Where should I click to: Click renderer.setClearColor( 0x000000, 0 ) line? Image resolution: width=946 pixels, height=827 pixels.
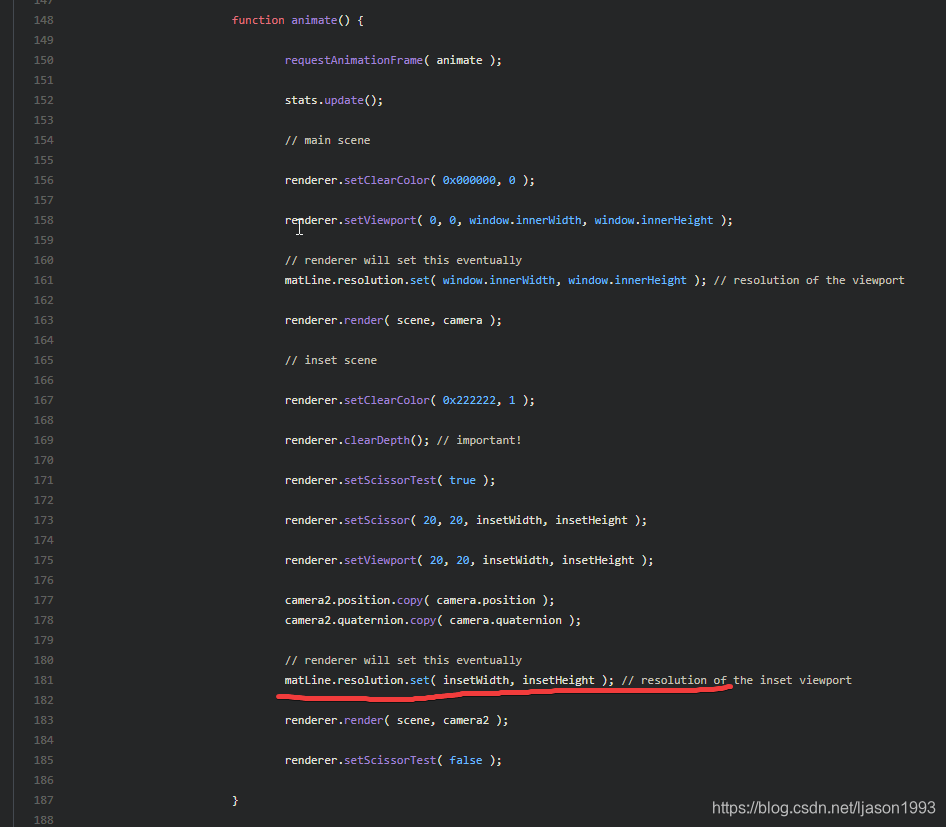coord(410,180)
